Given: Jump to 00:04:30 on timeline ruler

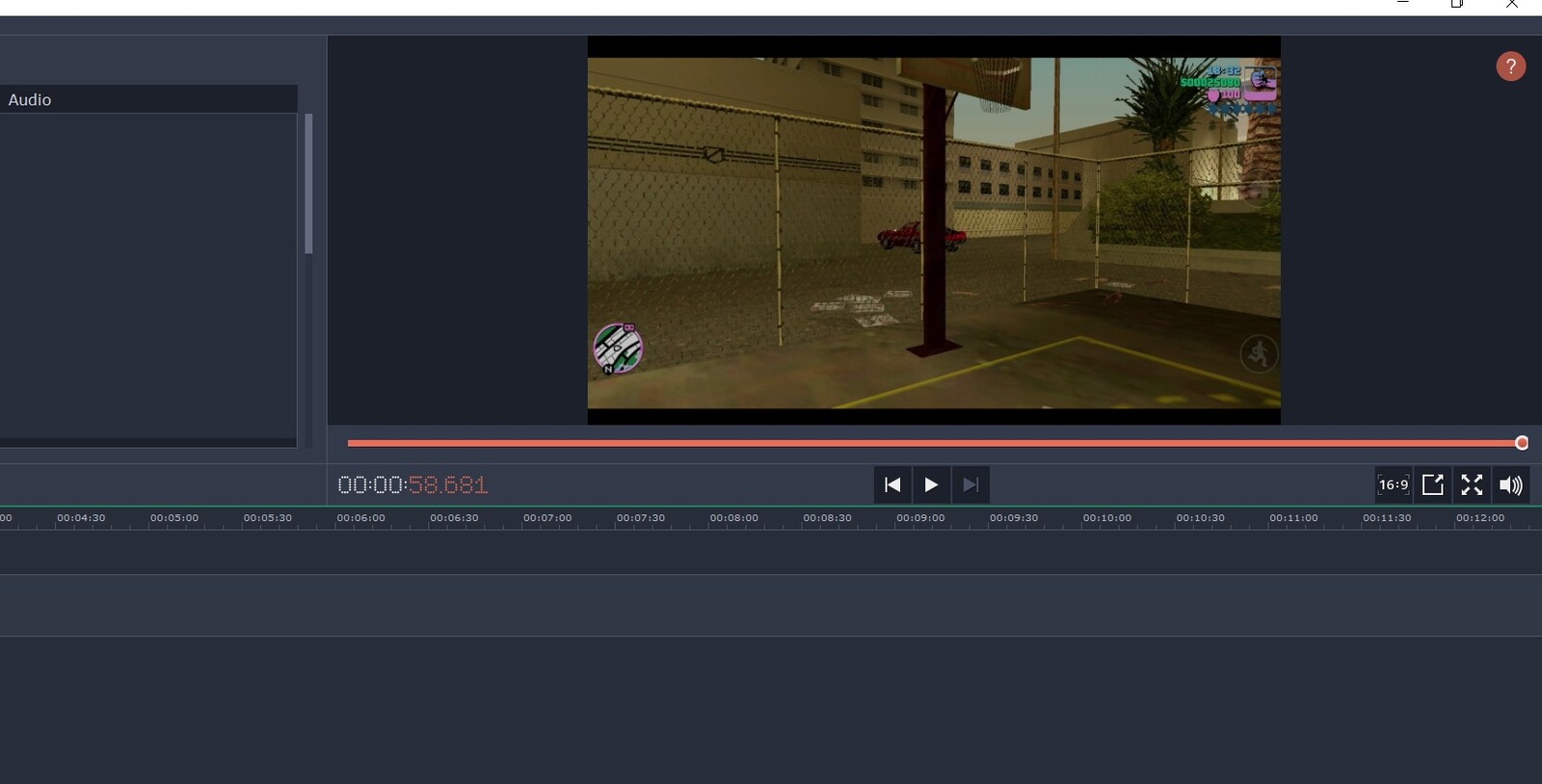Looking at the screenshot, I should point(81,518).
